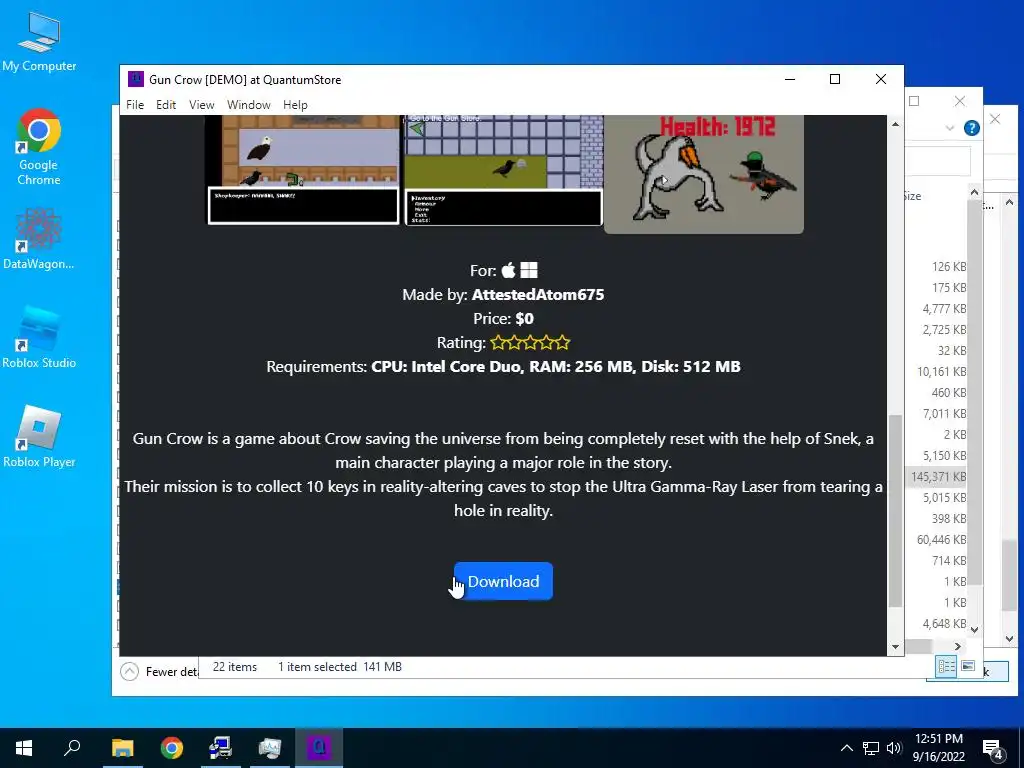Select the Roblox Player desktop shortcut
Image resolution: width=1024 pixels, height=768 pixels.
39,436
